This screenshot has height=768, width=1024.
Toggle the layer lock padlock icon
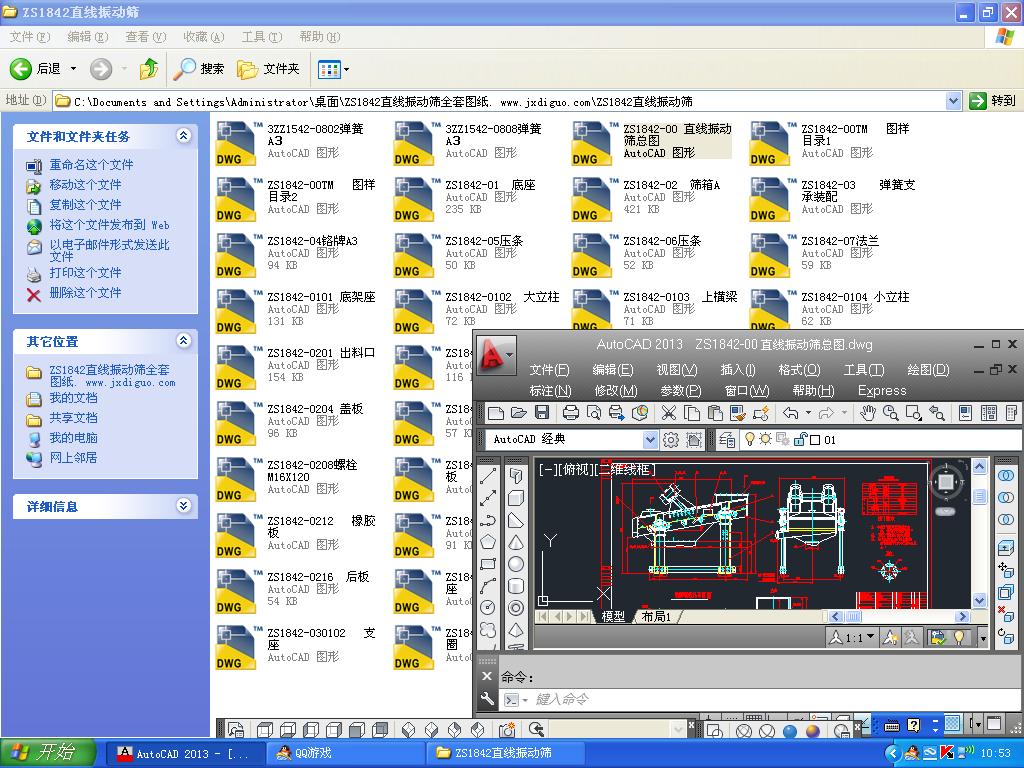click(798, 440)
